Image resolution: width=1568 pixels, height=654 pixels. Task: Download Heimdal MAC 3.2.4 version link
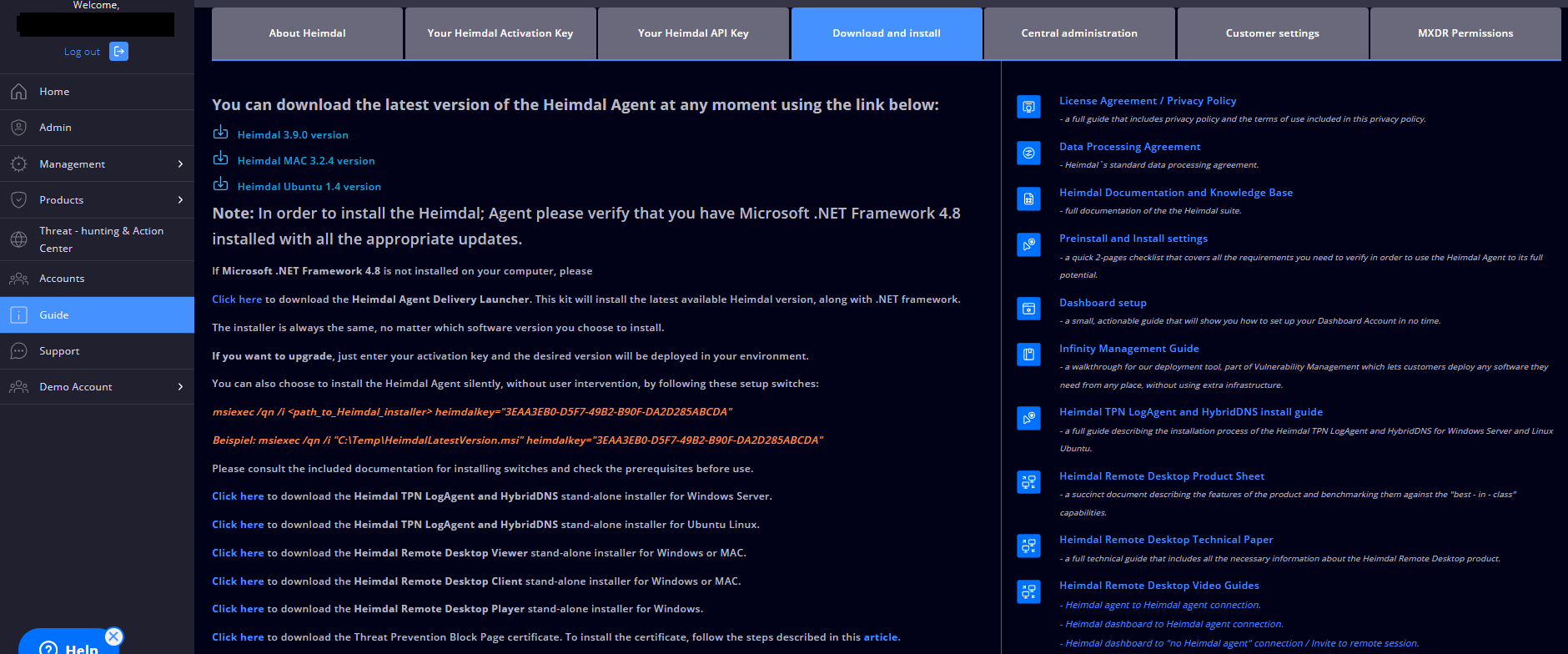coord(306,161)
